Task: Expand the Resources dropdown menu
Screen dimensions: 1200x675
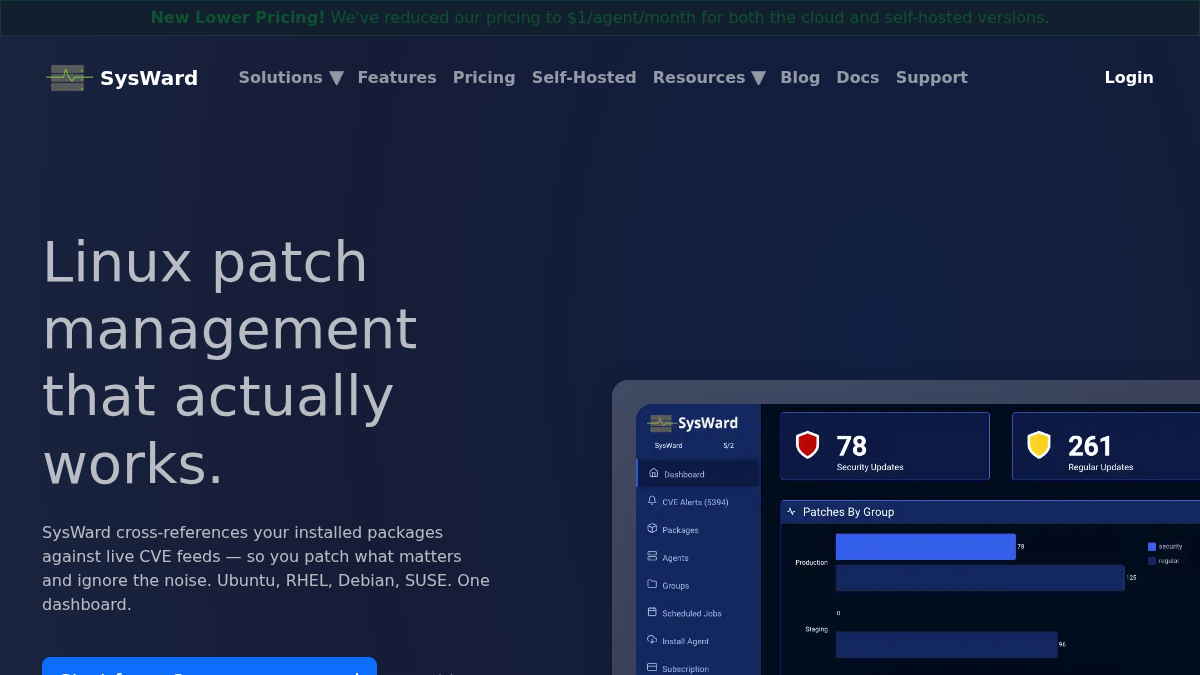Action: [709, 77]
